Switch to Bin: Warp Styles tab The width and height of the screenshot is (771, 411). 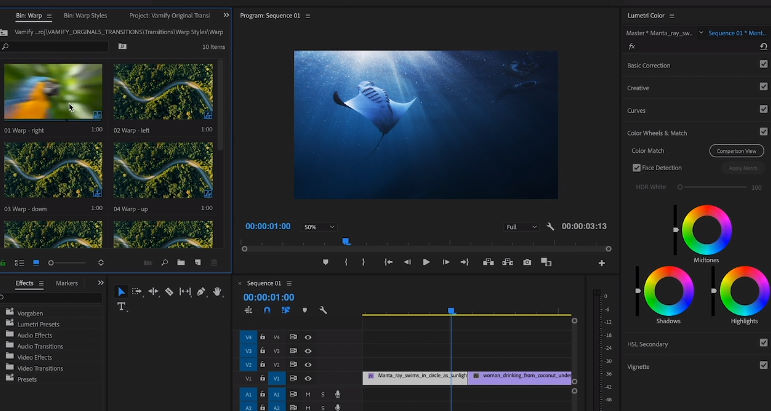(85, 16)
